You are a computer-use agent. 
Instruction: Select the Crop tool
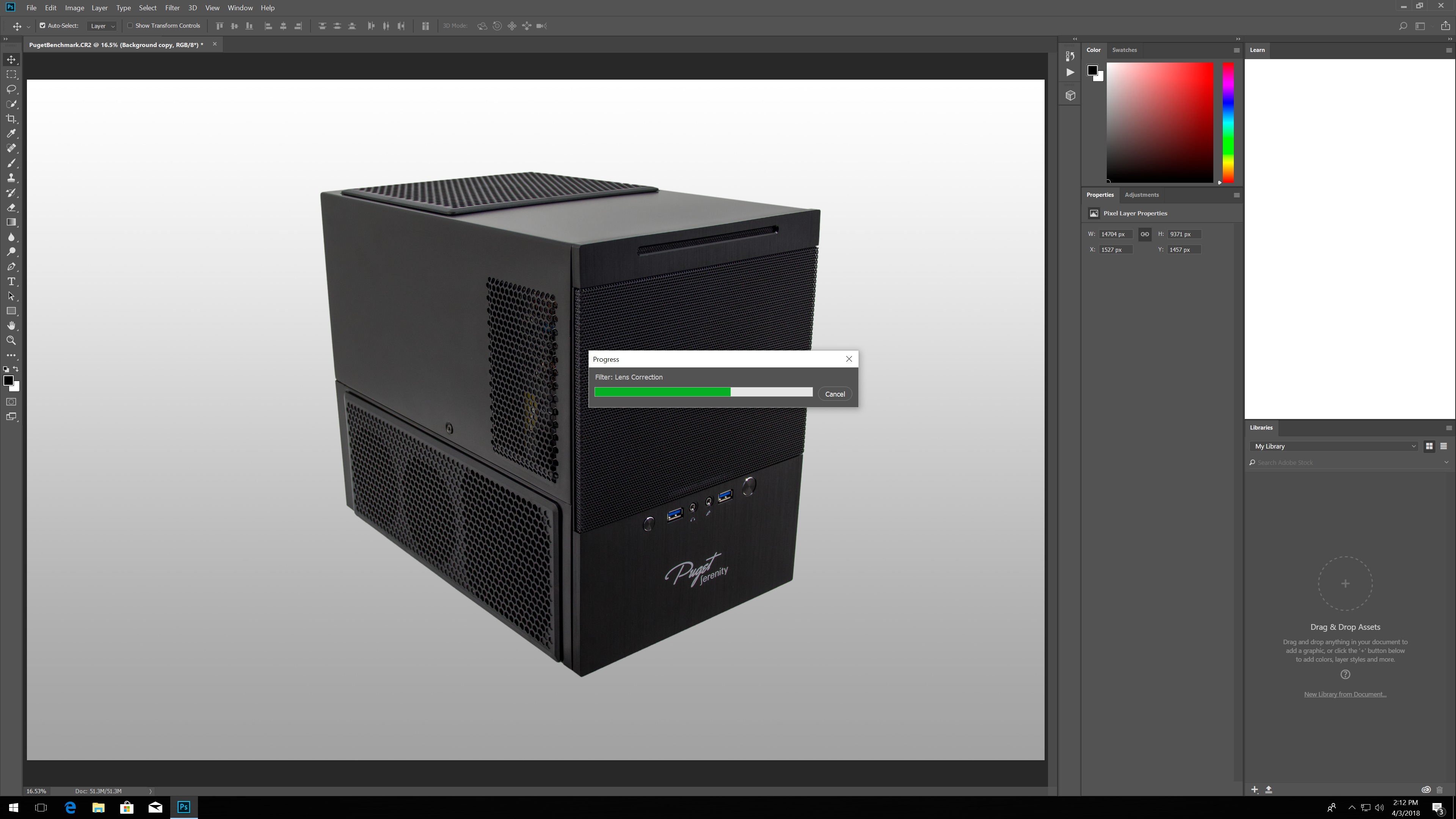(11, 119)
